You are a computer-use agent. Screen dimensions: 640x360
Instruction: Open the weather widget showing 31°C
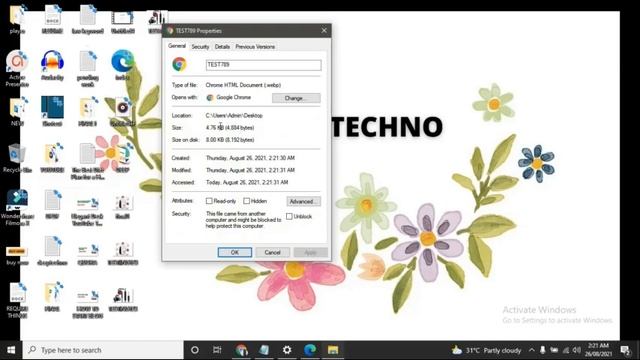coord(486,350)
